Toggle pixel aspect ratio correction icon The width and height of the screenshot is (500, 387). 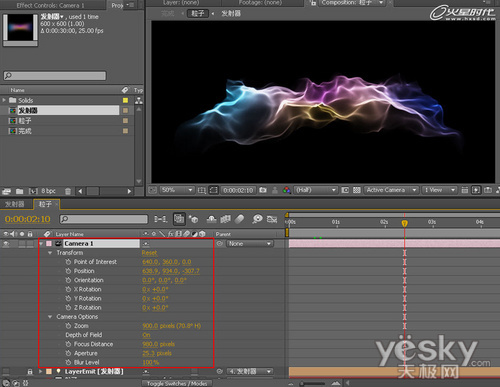point(464,190)
